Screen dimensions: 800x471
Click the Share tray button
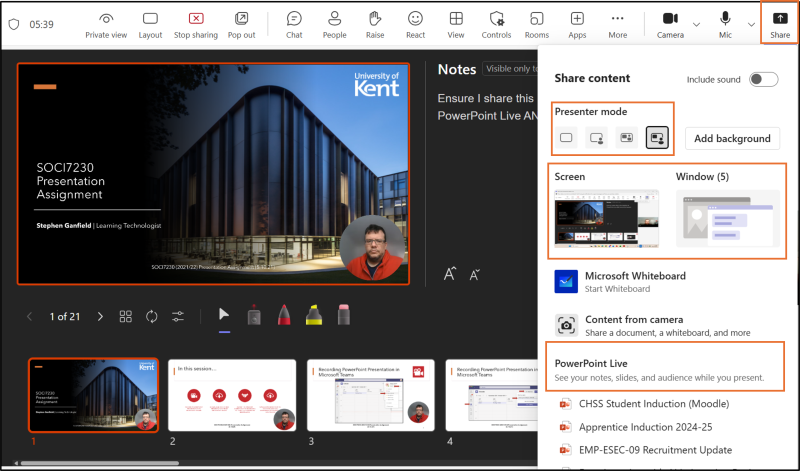pyautogui.click(x=780, y=26)
